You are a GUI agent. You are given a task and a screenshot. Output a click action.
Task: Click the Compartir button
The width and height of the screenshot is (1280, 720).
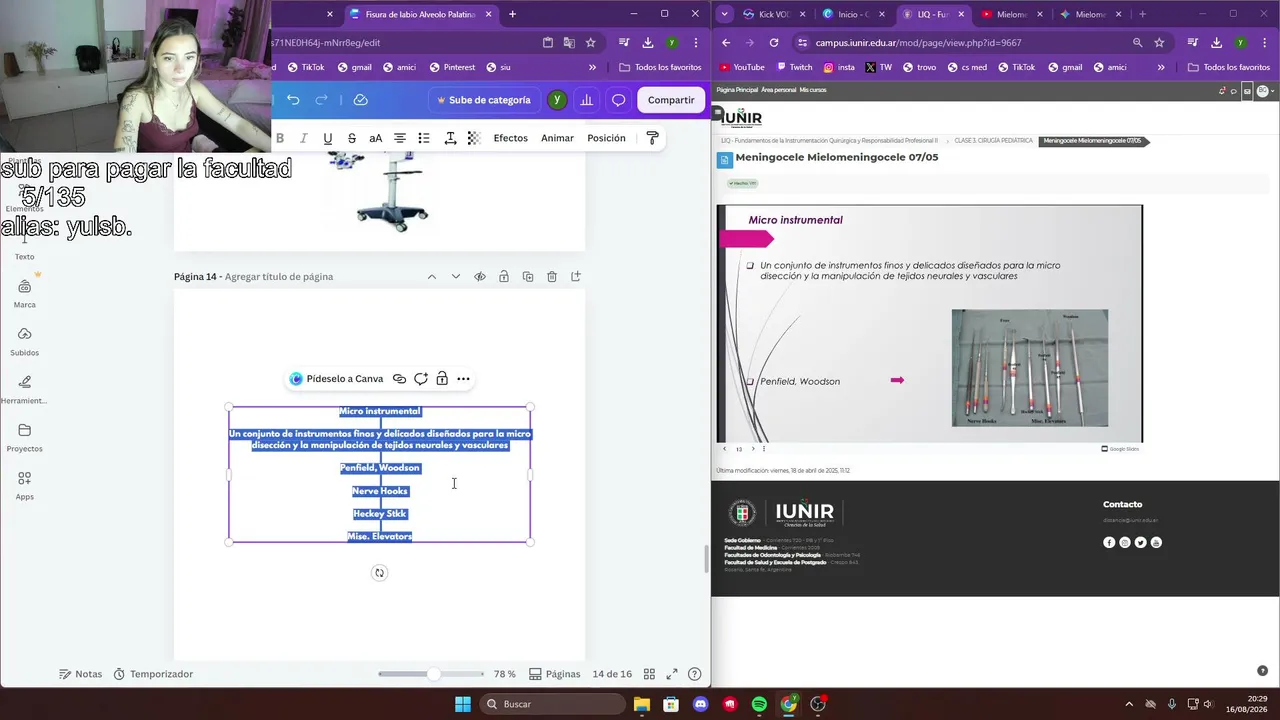pos(671,100)
